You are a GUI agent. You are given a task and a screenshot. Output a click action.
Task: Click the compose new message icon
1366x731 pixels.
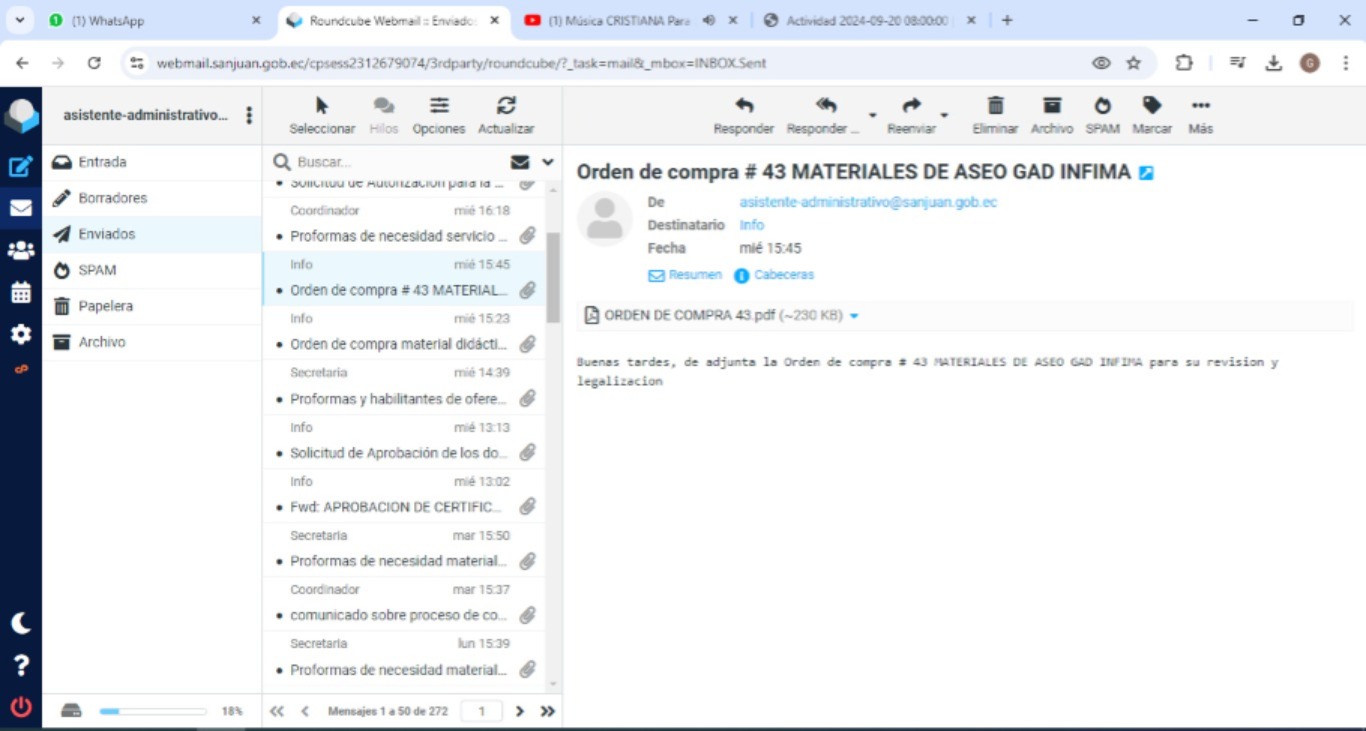pos(21,167)
